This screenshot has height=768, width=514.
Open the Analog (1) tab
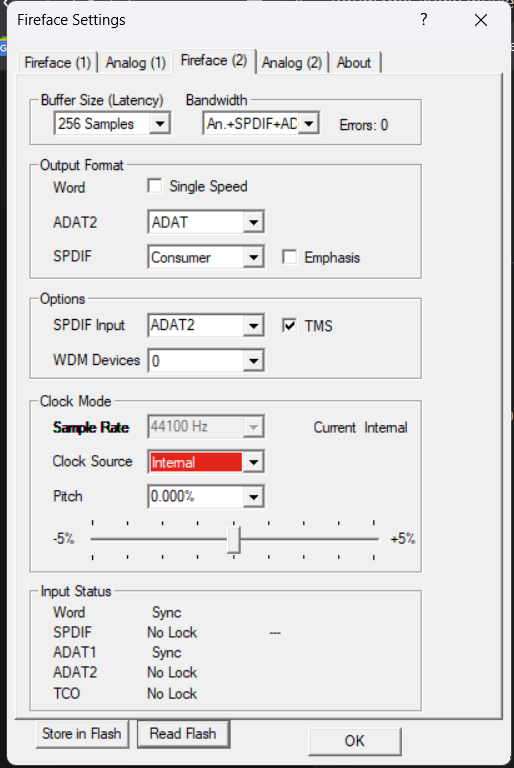(136, 63)
